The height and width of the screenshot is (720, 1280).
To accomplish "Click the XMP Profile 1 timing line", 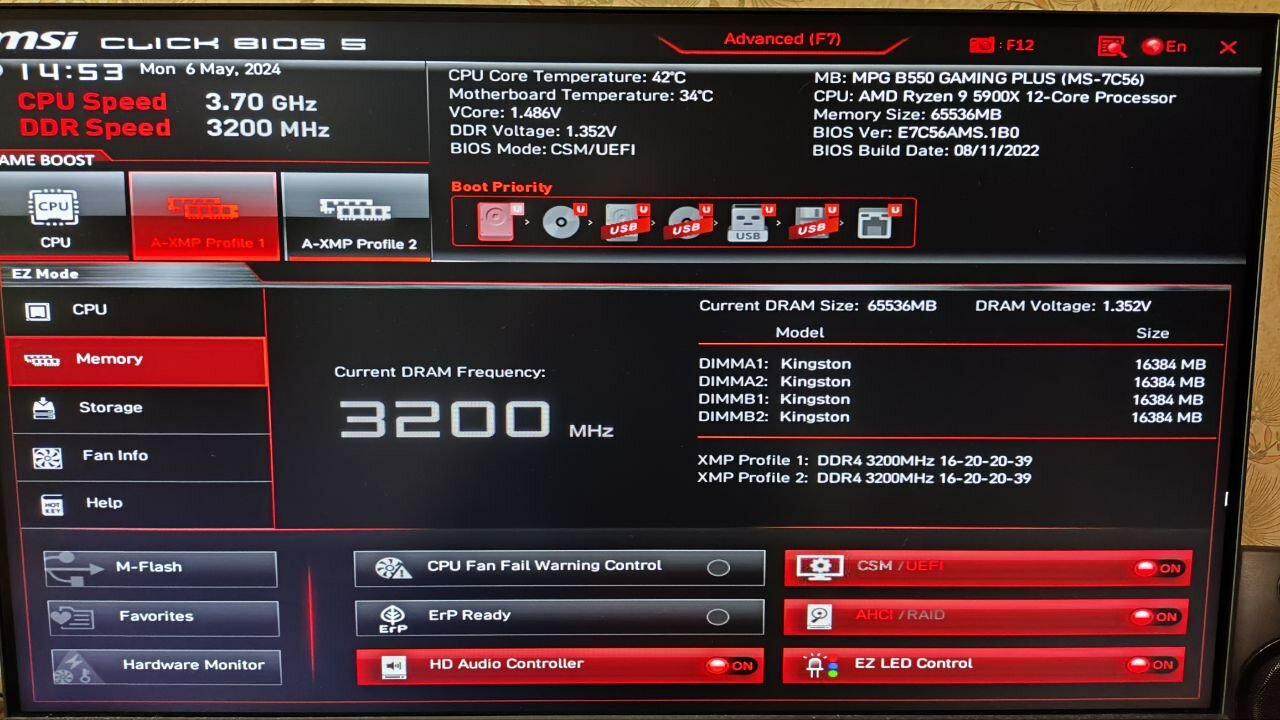I will click(865, 461).
